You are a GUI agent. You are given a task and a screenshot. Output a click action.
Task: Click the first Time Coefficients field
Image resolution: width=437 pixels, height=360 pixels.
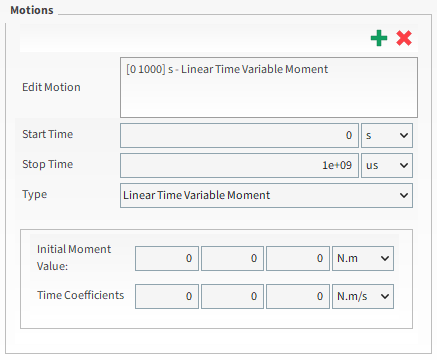(x=167, y=296)
